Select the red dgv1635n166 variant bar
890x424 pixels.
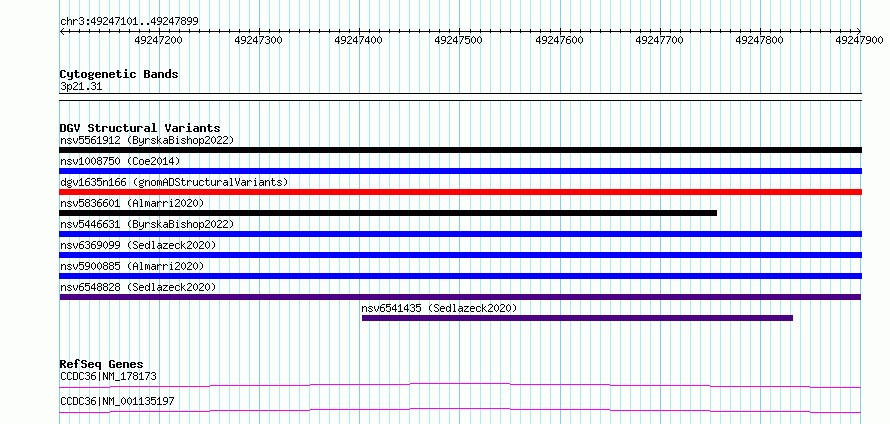460,192
